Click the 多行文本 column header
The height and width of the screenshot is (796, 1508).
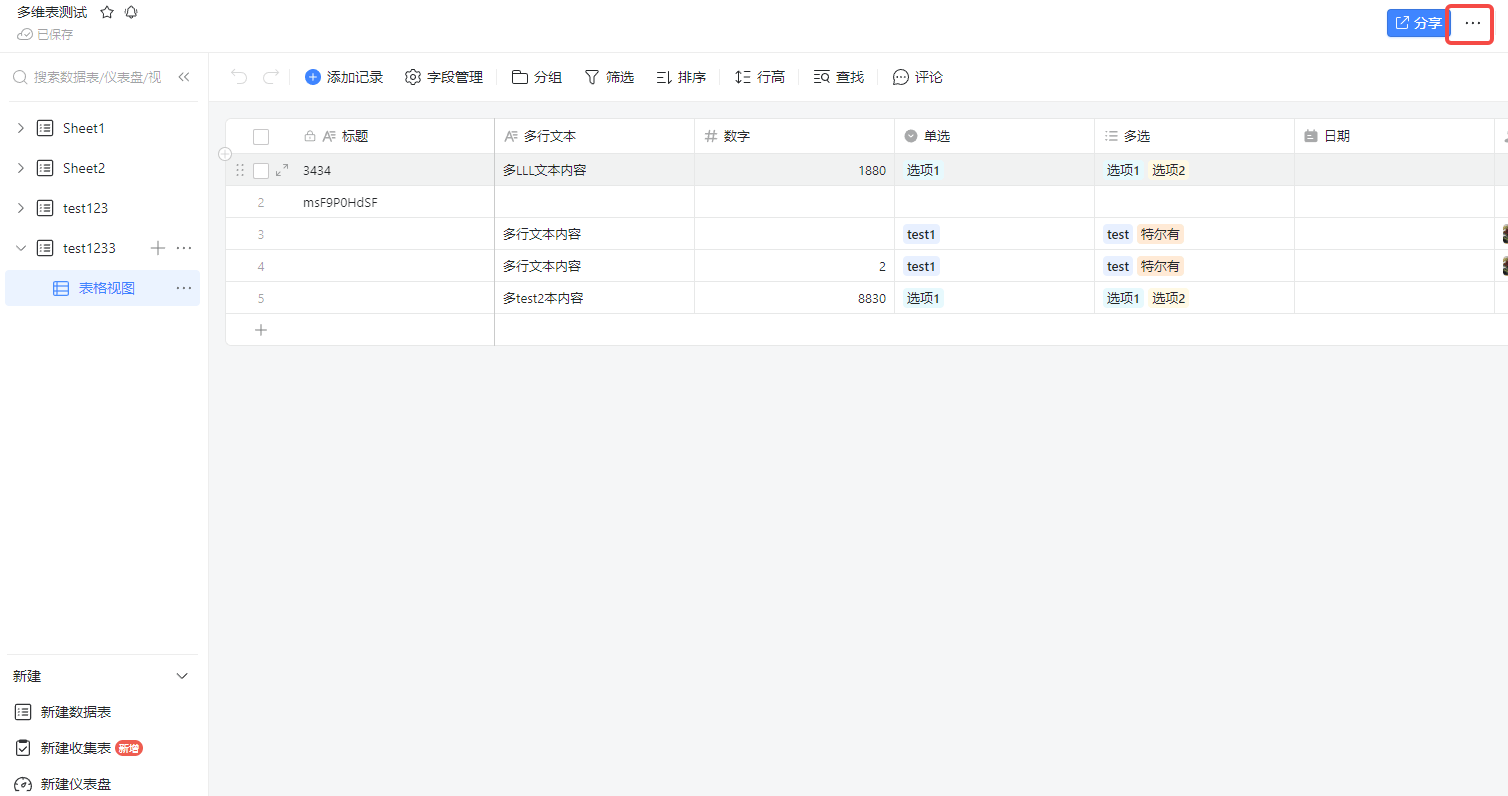[x=595, y=136]
